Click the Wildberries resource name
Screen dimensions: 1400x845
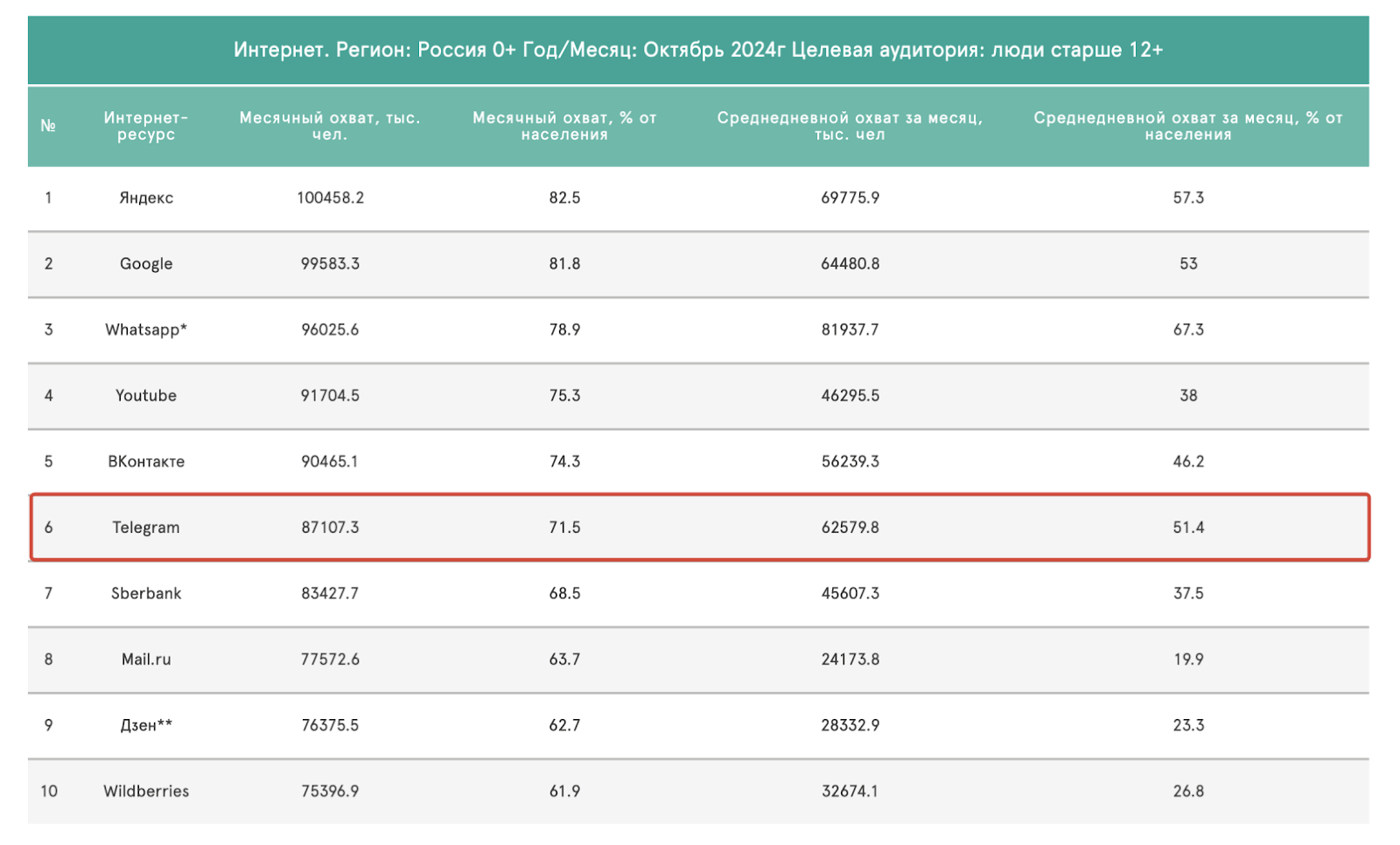click(x=146, y=792)
